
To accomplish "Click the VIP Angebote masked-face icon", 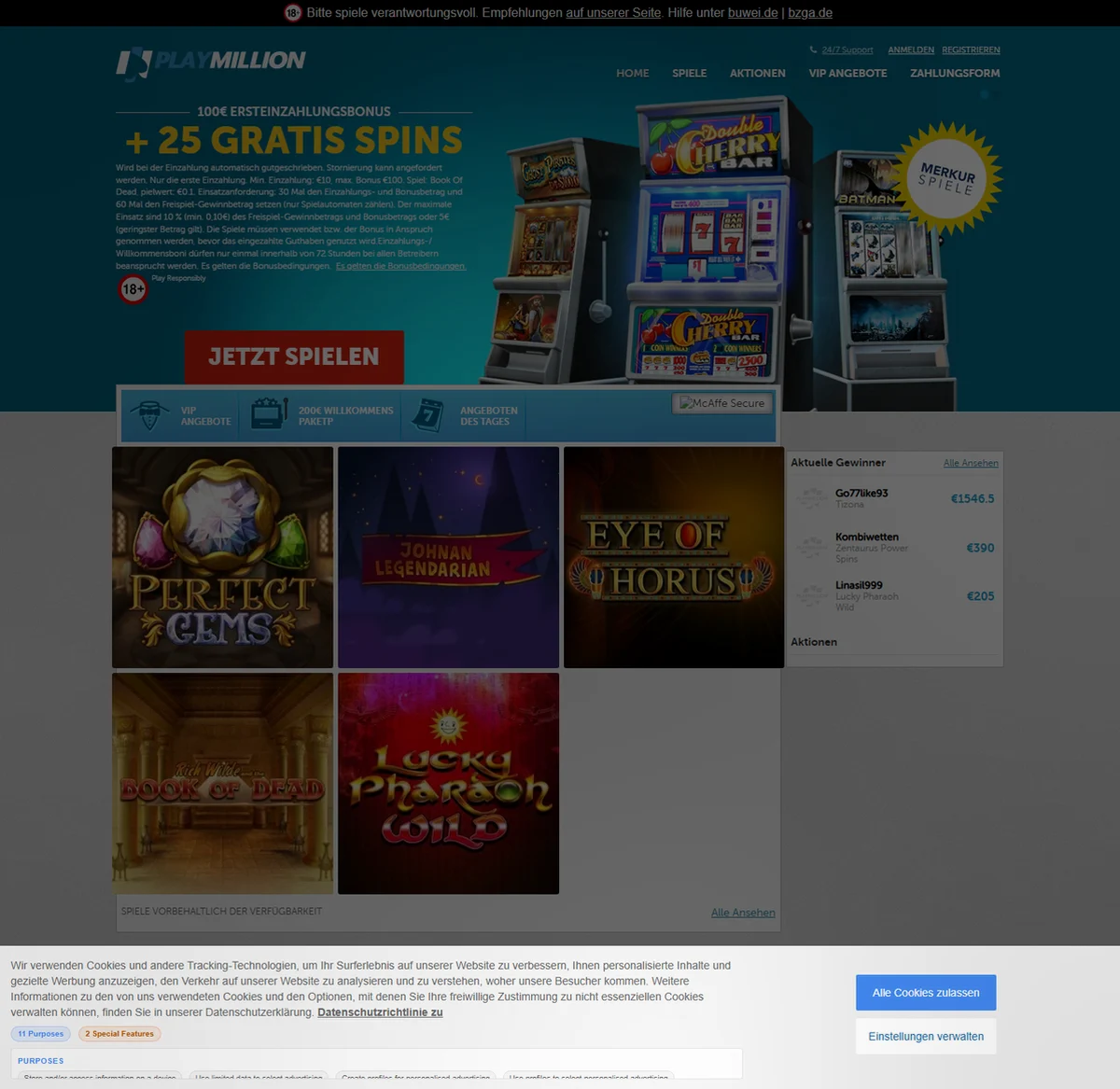I will pyautogui.click(x=149, y=415).
